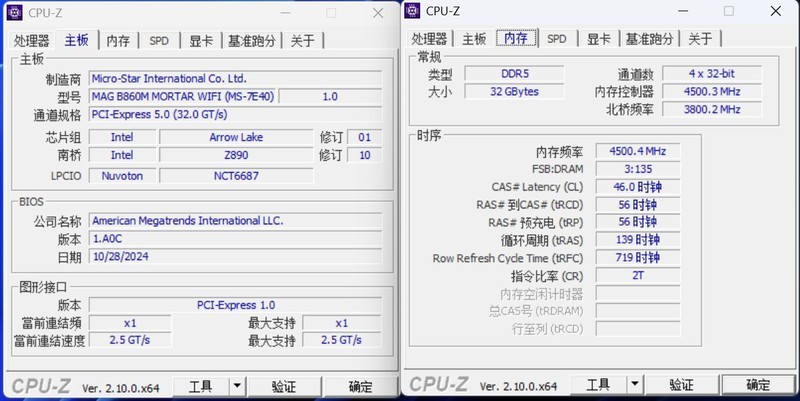The width and height of the screenshot is (800, 401).
Task: Click BIOS date 10/28/2024
Action: pyautogui.click(x=235, y=257)
